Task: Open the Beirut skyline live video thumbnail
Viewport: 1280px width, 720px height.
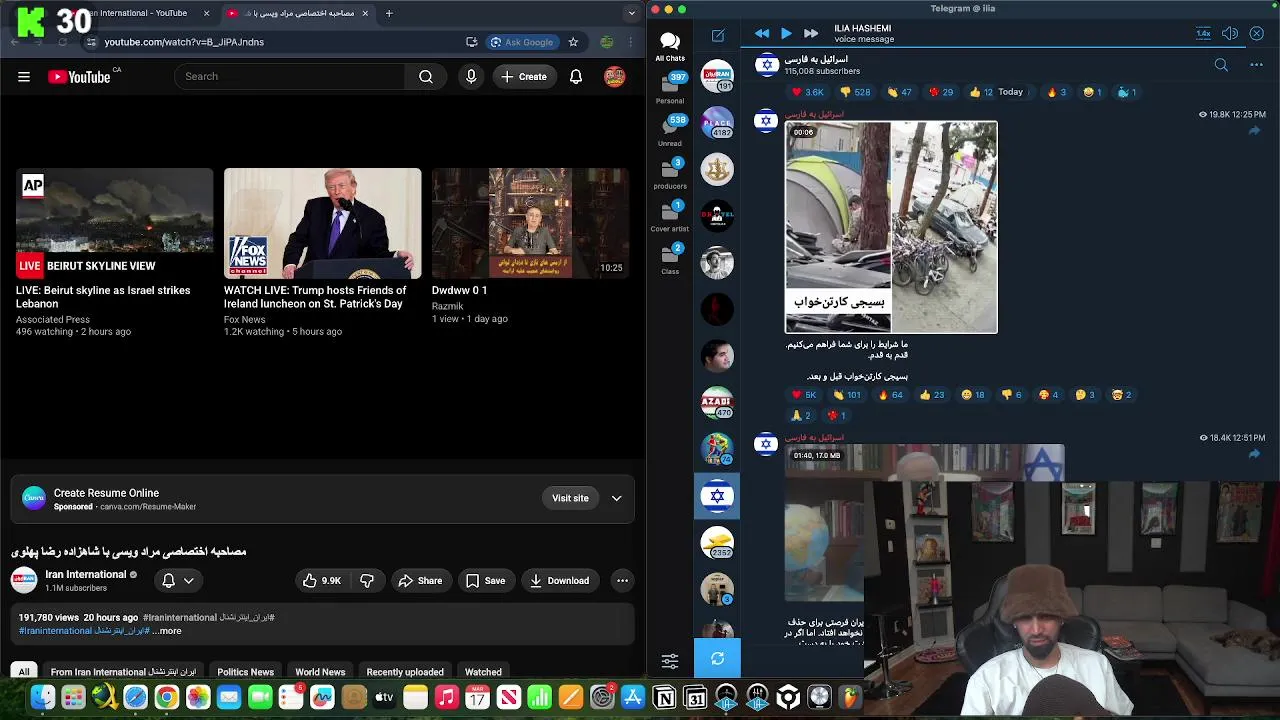Action: click(x=114, y=223)
